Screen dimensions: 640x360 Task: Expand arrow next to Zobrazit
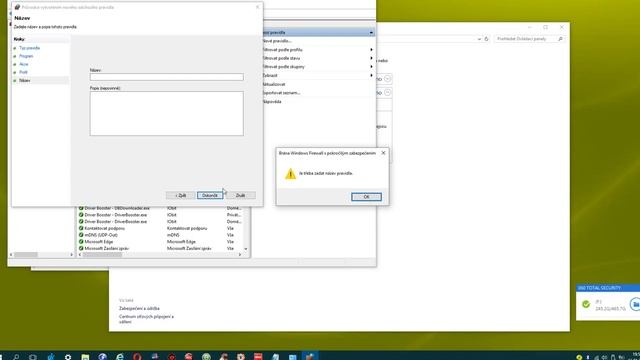pos(371,76)
